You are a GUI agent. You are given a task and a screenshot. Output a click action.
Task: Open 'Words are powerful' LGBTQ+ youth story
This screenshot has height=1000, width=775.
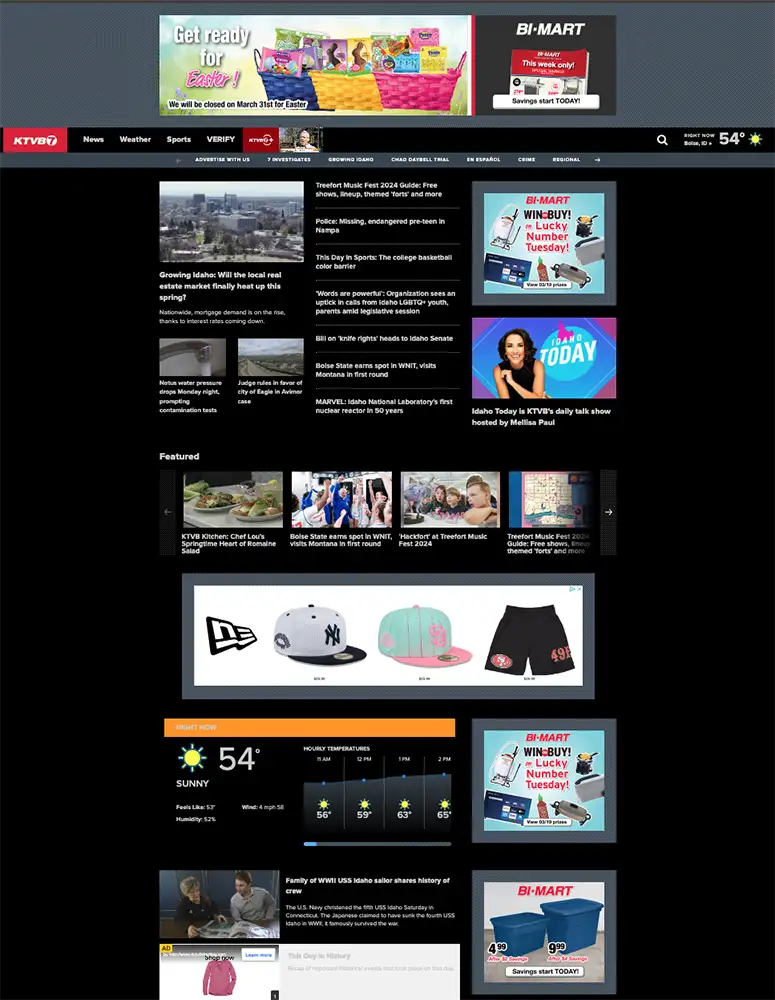[385, 302]
